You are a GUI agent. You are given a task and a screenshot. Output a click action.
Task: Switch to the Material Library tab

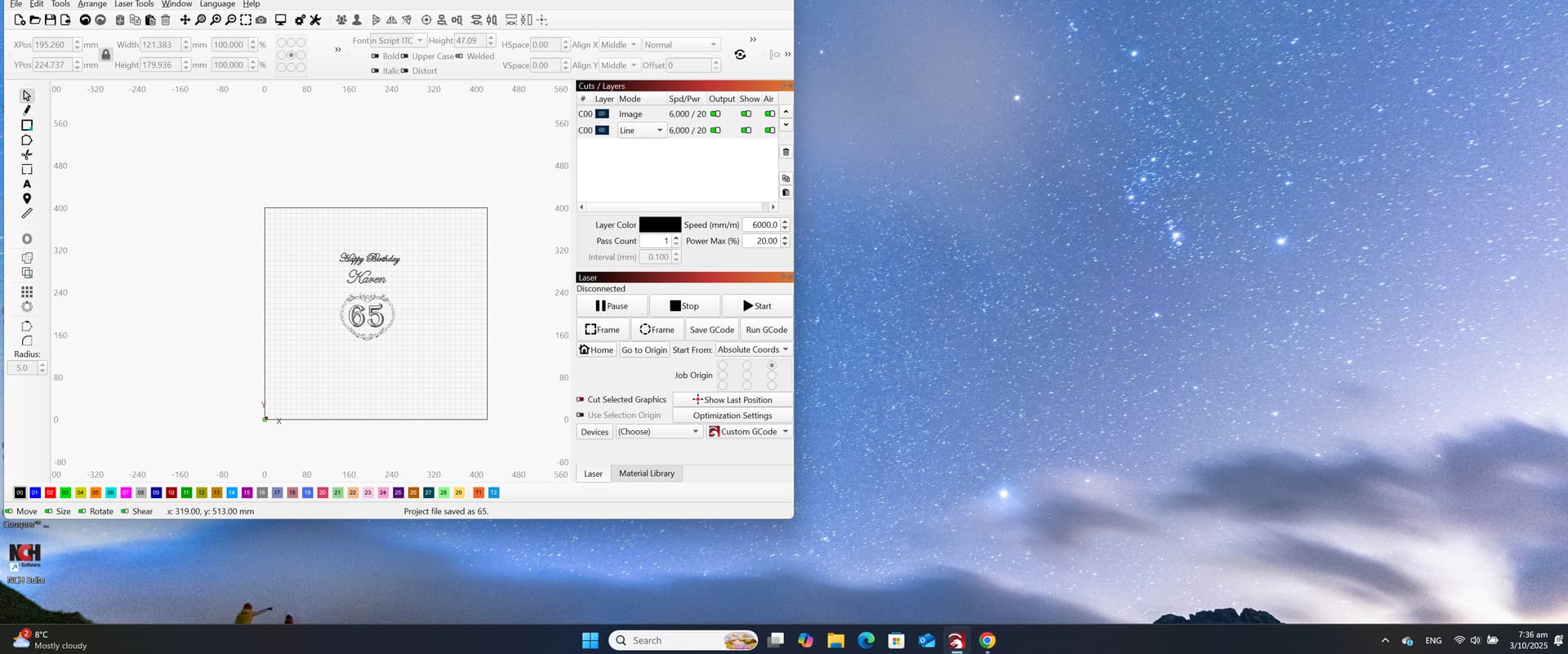[646, 474]
